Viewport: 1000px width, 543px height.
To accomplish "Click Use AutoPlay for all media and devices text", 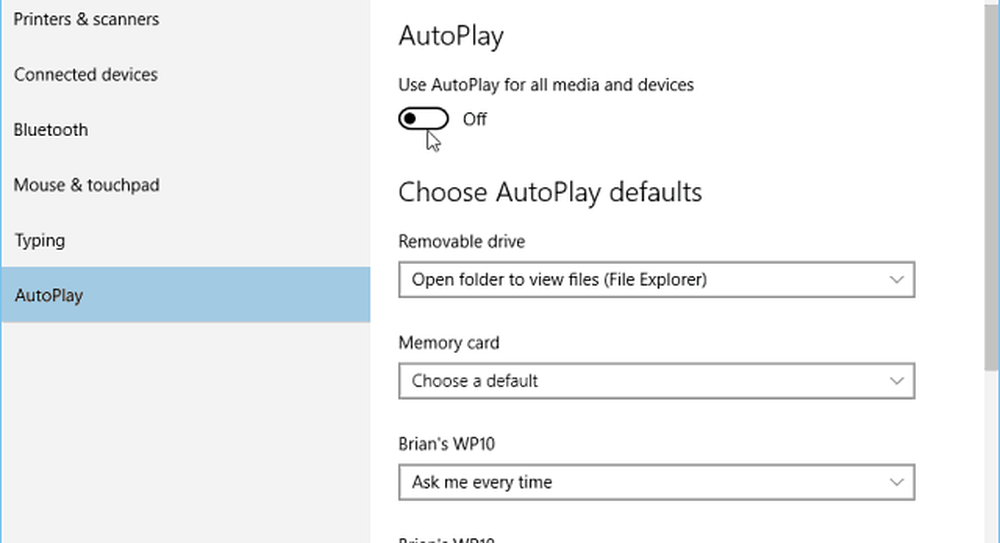I will [x=546, y=85].
